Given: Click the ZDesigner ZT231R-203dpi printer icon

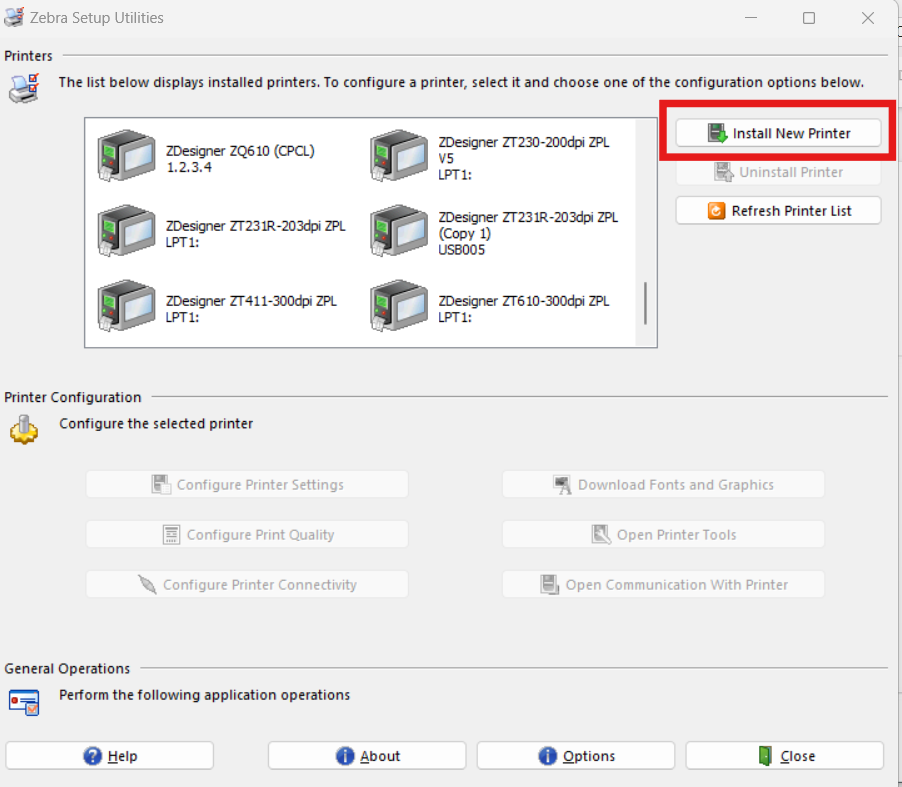Looking at the screenshot, I should (x=125, y=230).
